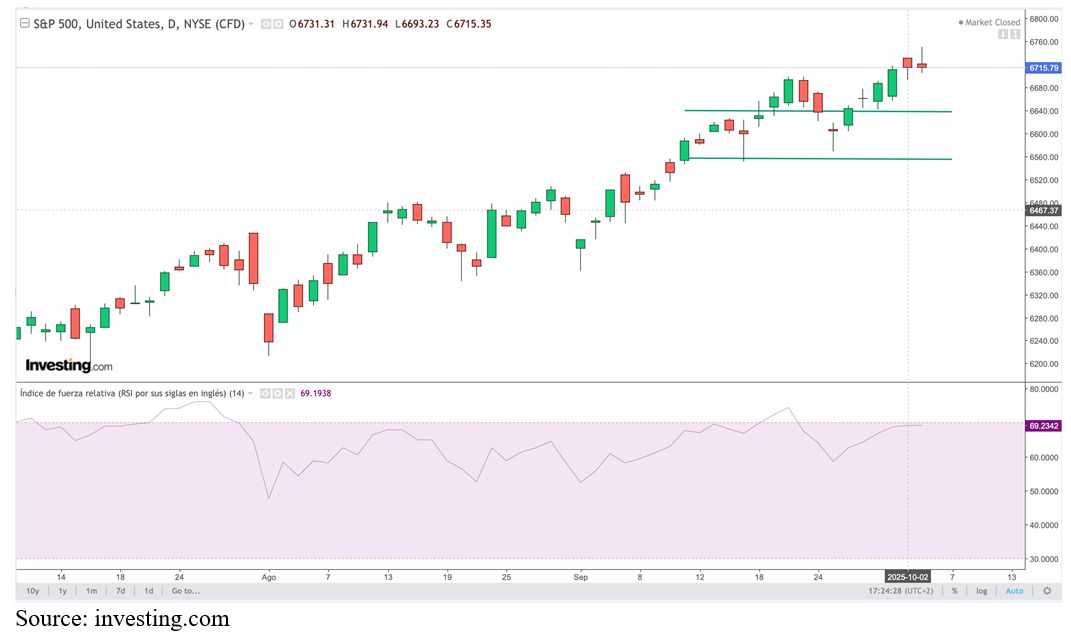
Task: Select the 10y time range
Action: (x=33, y=591)
